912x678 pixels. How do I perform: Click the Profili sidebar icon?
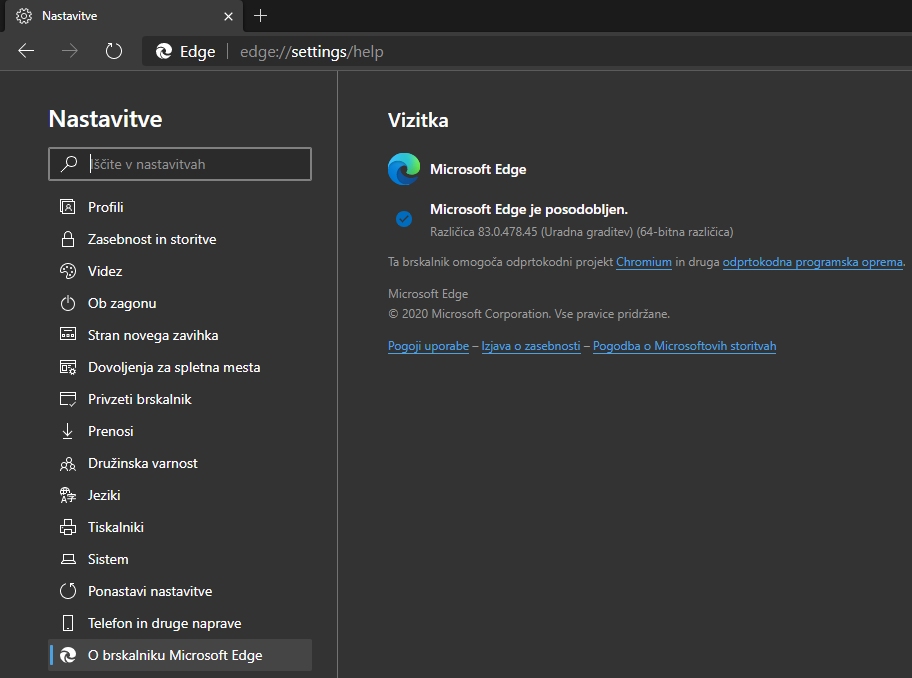coord(68,207)
